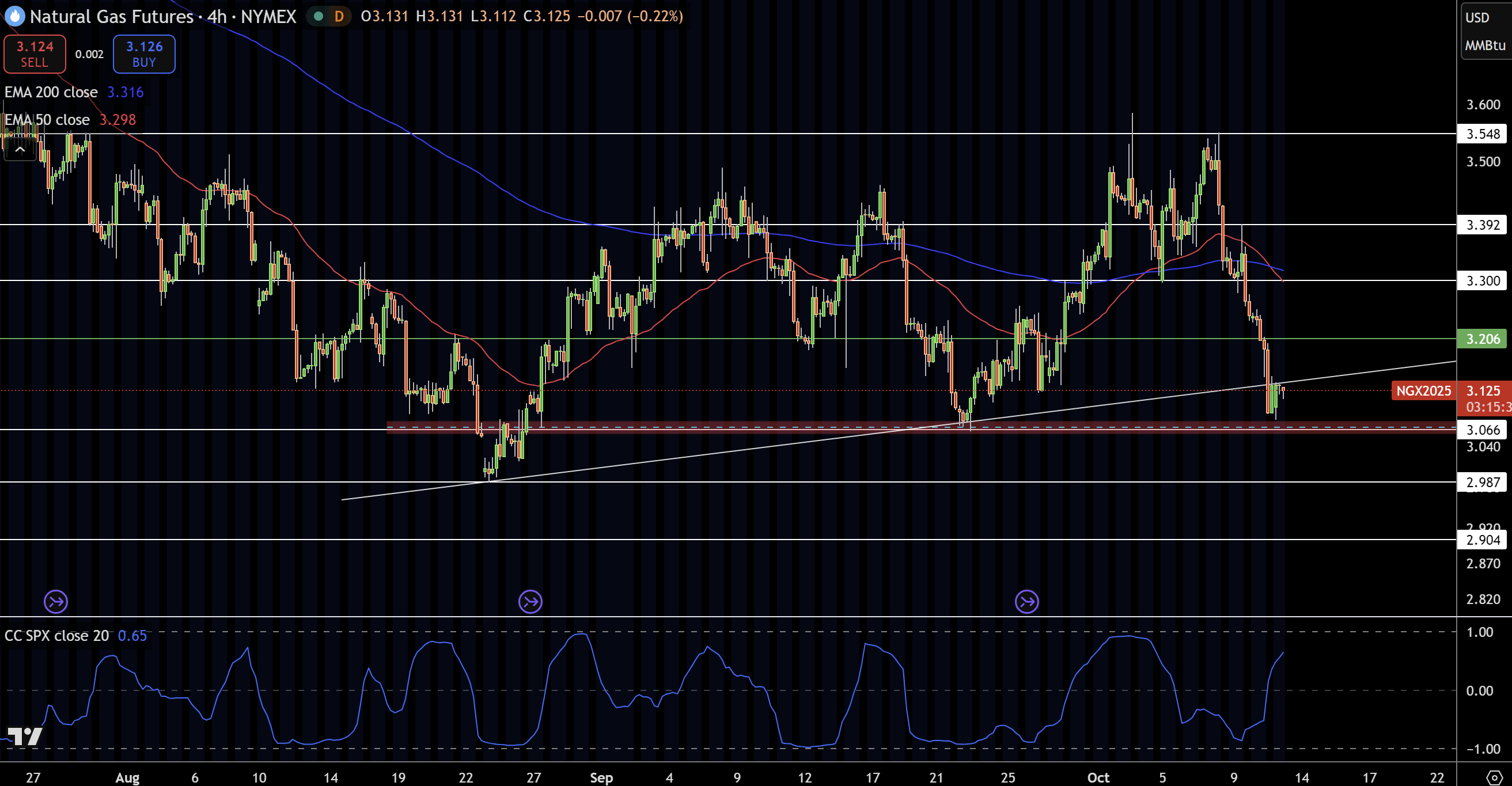Image resolution: width=1512 pixels, height=786 pixels.
Task: Click the green 3.206 price level label
Action: tap(1482, 339)
